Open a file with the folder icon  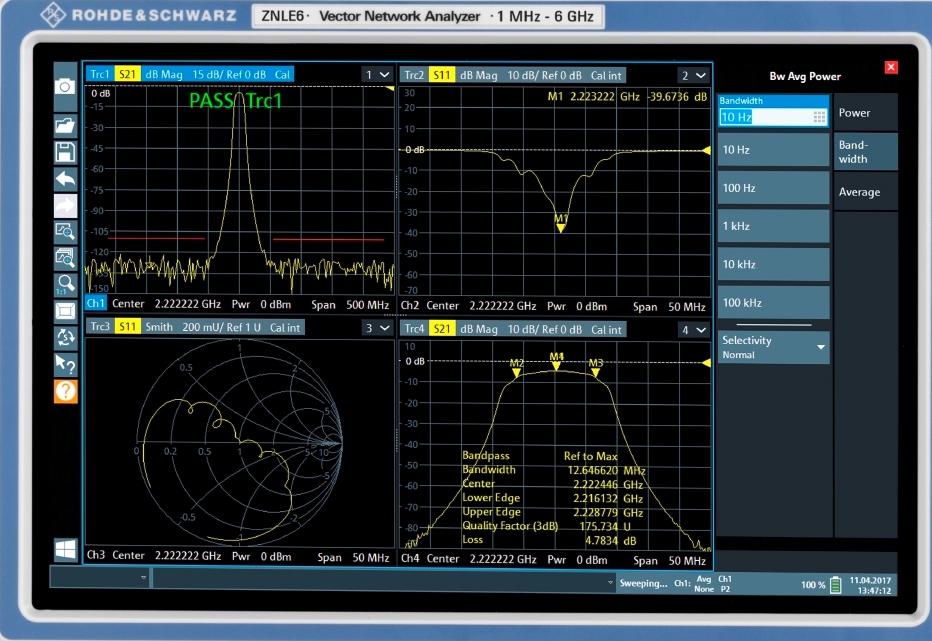[x=65, y=126]
